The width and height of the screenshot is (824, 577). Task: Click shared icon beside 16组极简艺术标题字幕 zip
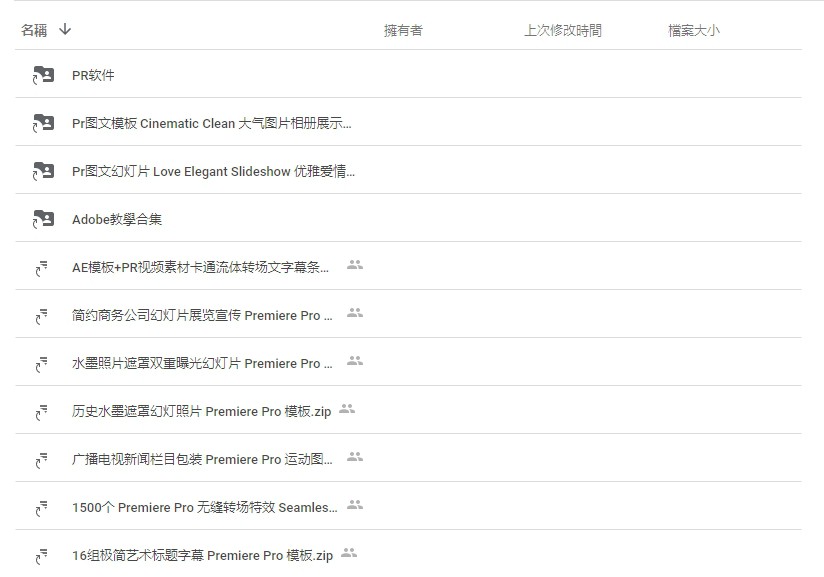click(348, 553)
